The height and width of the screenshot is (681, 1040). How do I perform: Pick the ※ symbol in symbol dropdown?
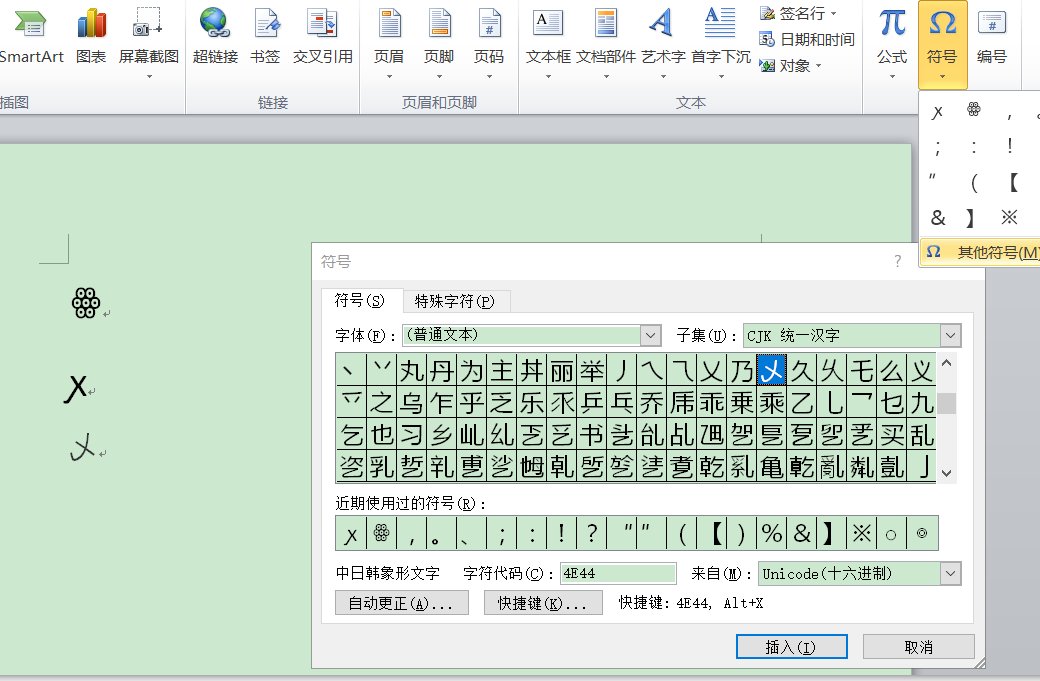[x=1009, y=217]
